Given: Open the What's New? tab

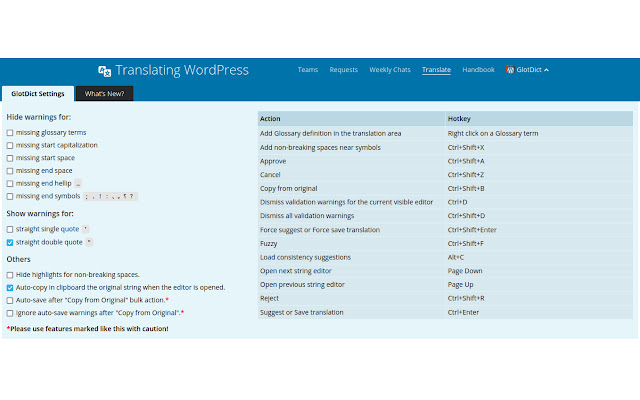Looking at the screenshot, I should click(104, 93).
